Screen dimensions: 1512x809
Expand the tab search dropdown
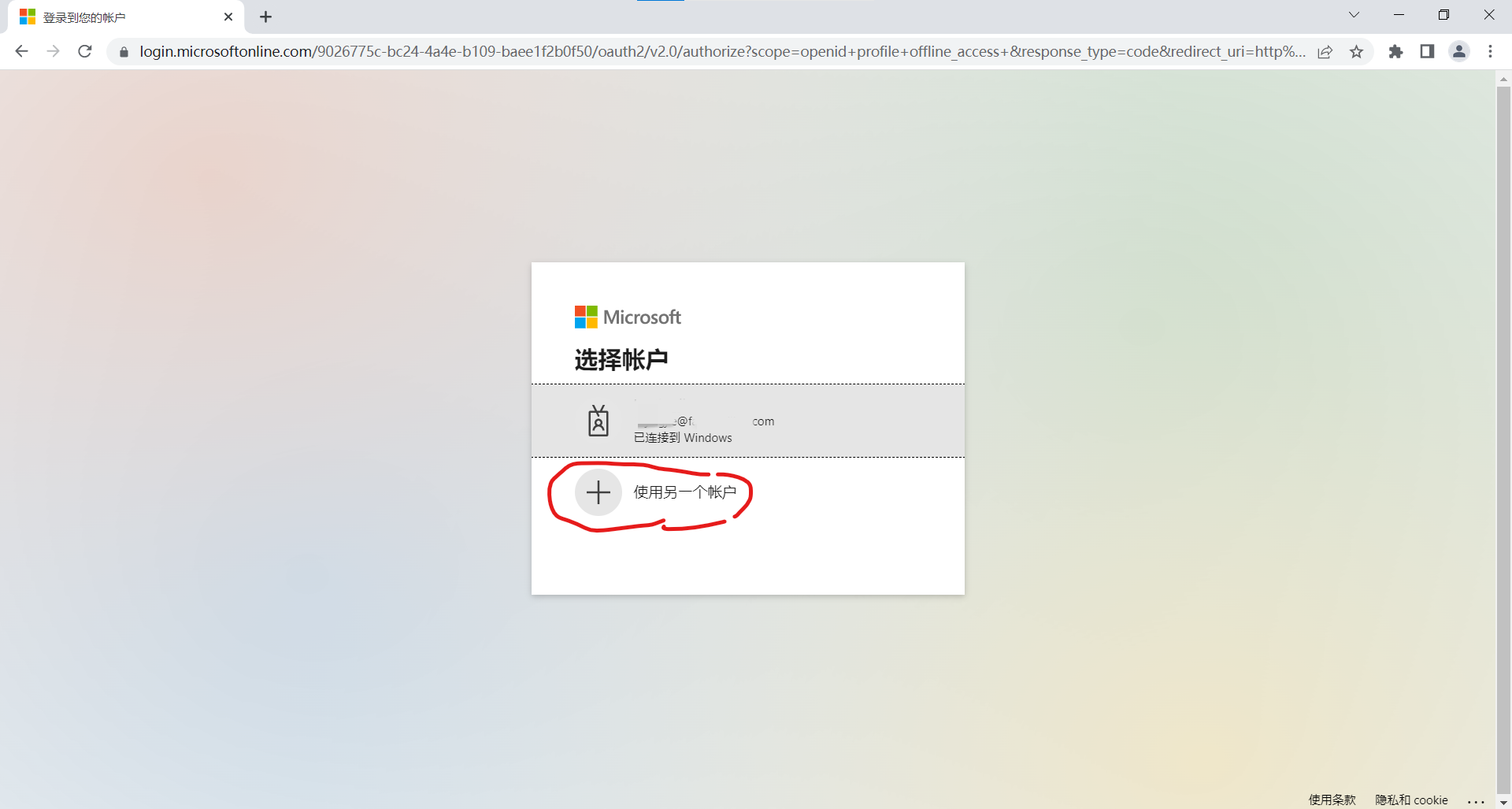1354,15
